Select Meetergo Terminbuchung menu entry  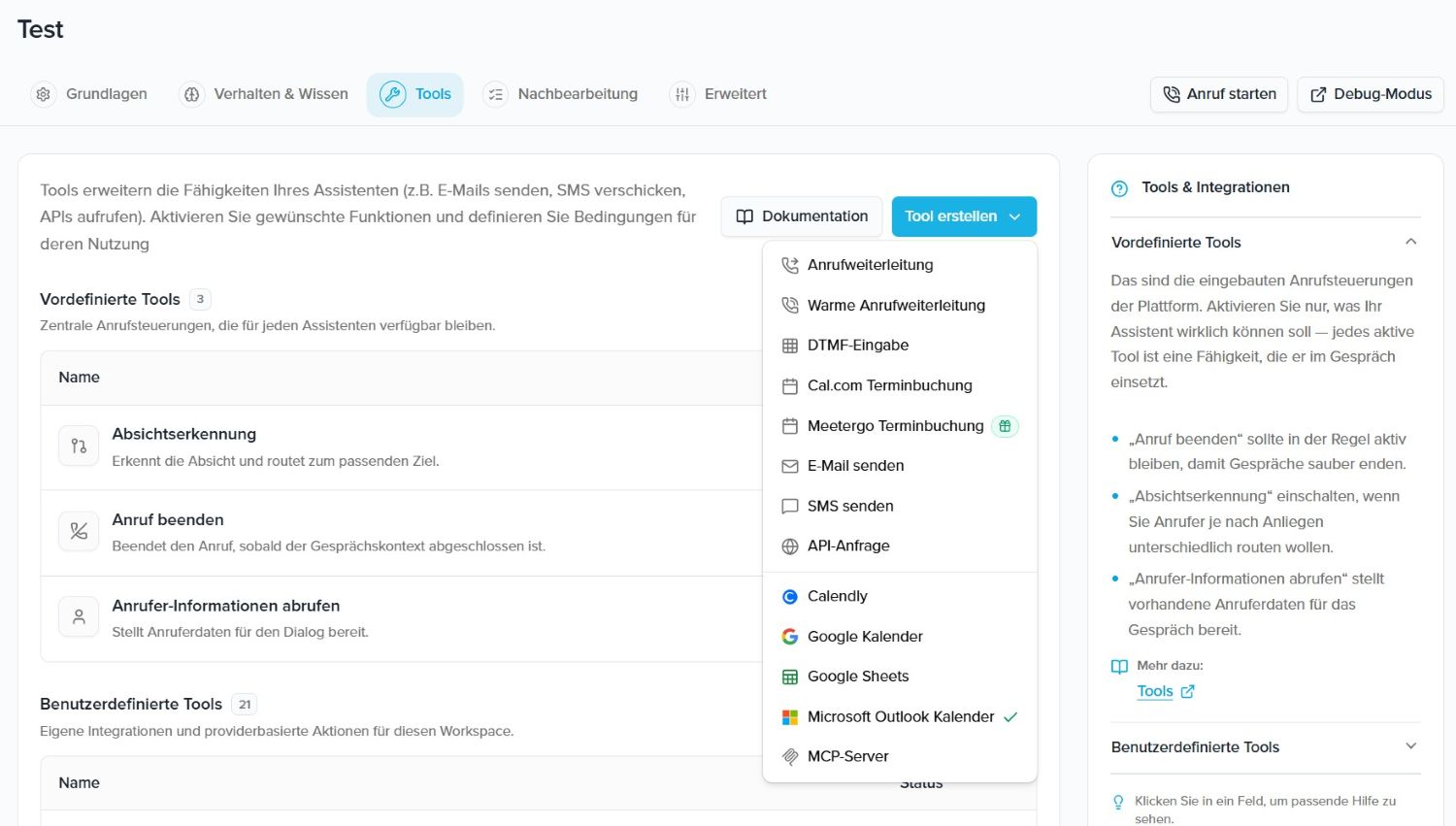point(900,425)
